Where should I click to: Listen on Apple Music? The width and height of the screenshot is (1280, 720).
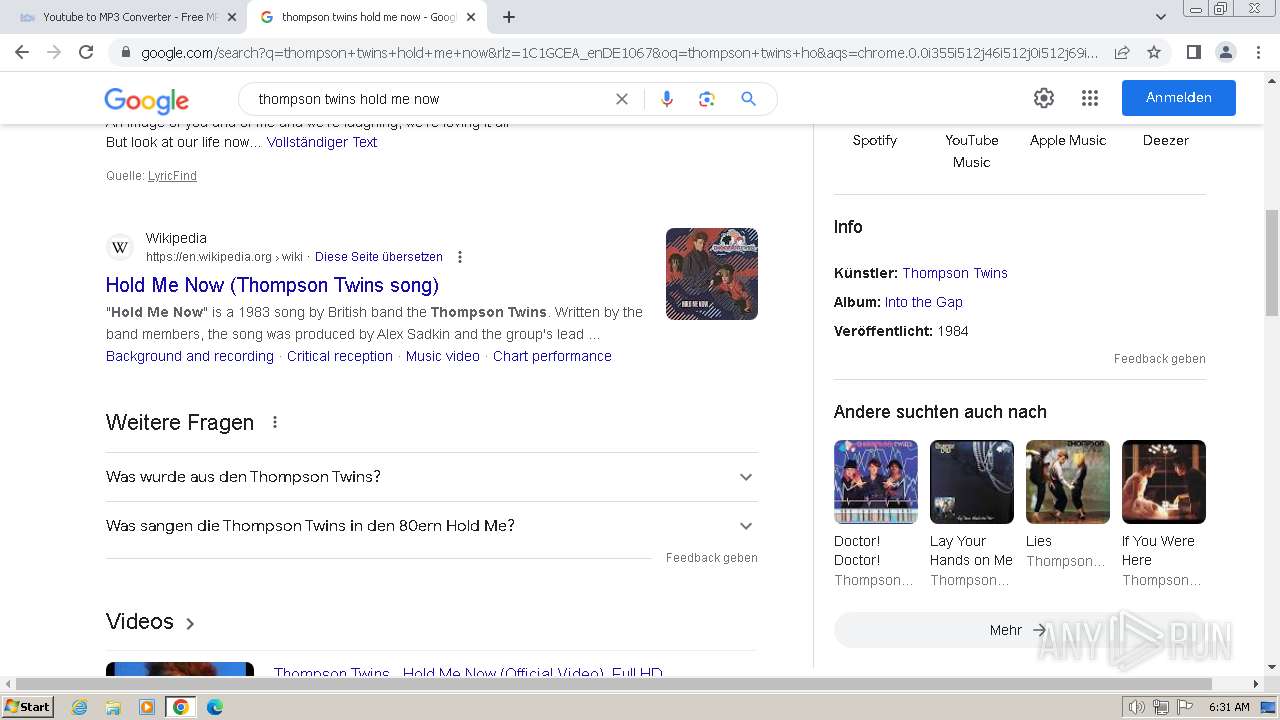[1068, 141]
